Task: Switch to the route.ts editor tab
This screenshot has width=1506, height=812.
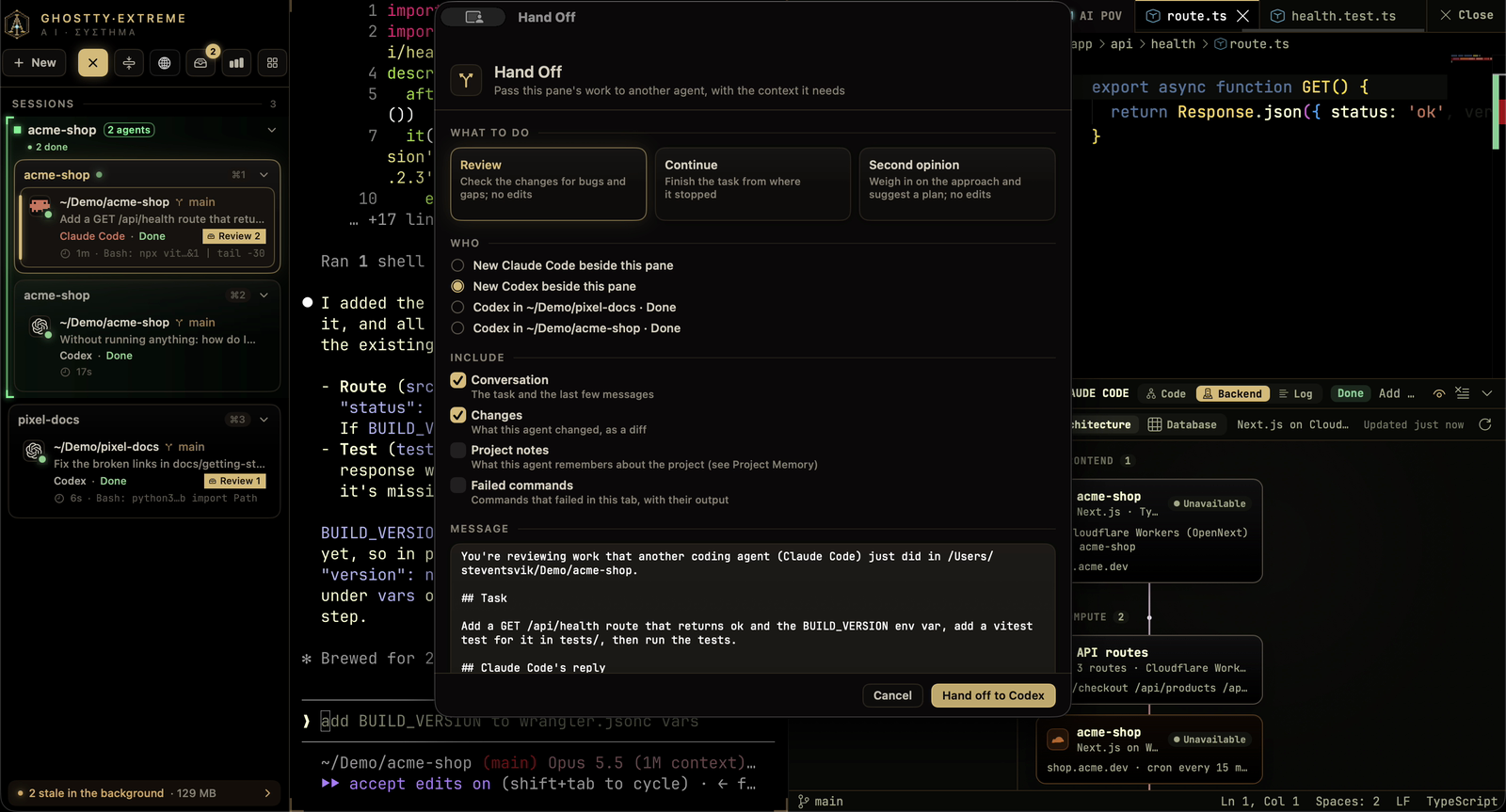Action: tap(1196, 16)
